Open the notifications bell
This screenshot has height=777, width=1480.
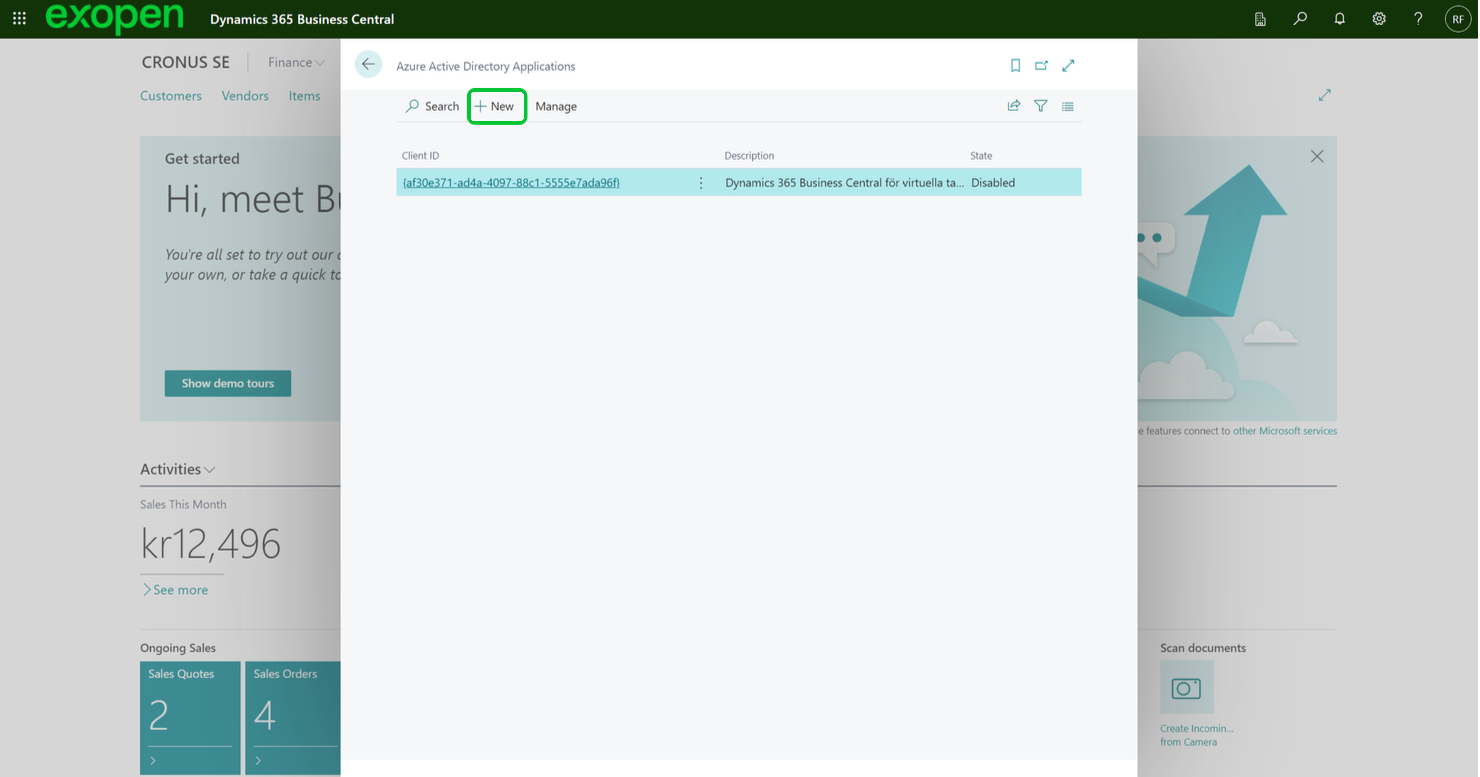click(x=1339, y=19)
